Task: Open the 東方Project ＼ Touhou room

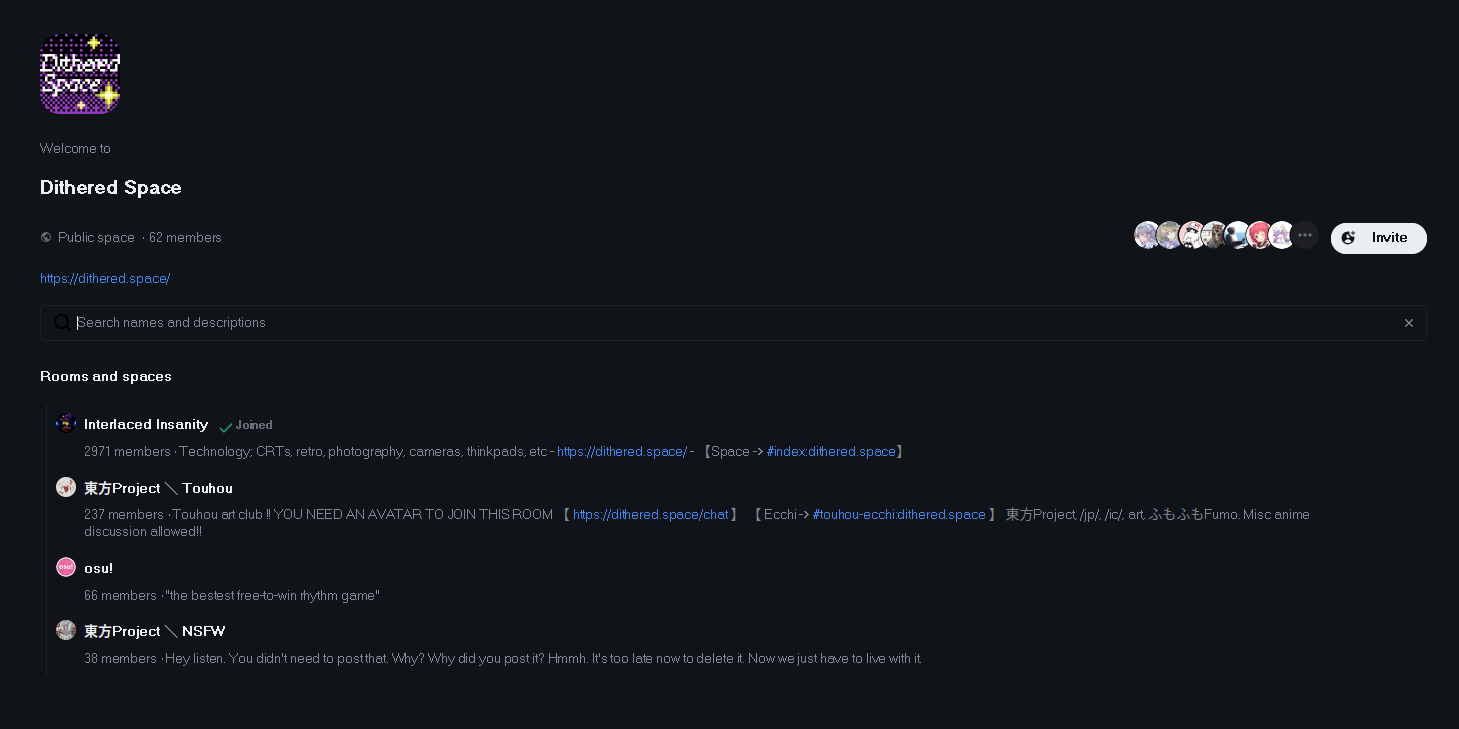Action: point(158,488)
